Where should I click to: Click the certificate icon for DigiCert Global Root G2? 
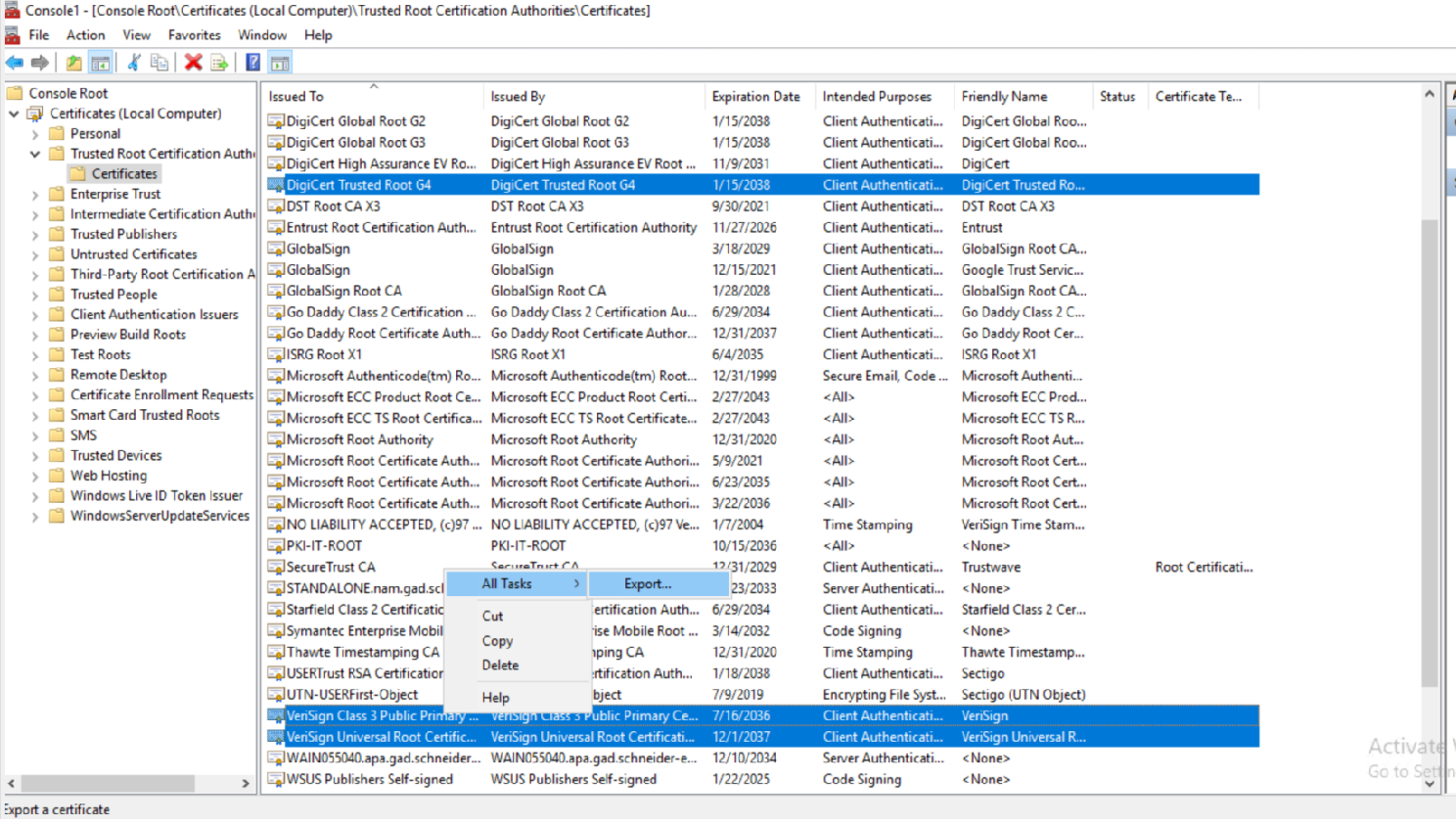[276, 121]
